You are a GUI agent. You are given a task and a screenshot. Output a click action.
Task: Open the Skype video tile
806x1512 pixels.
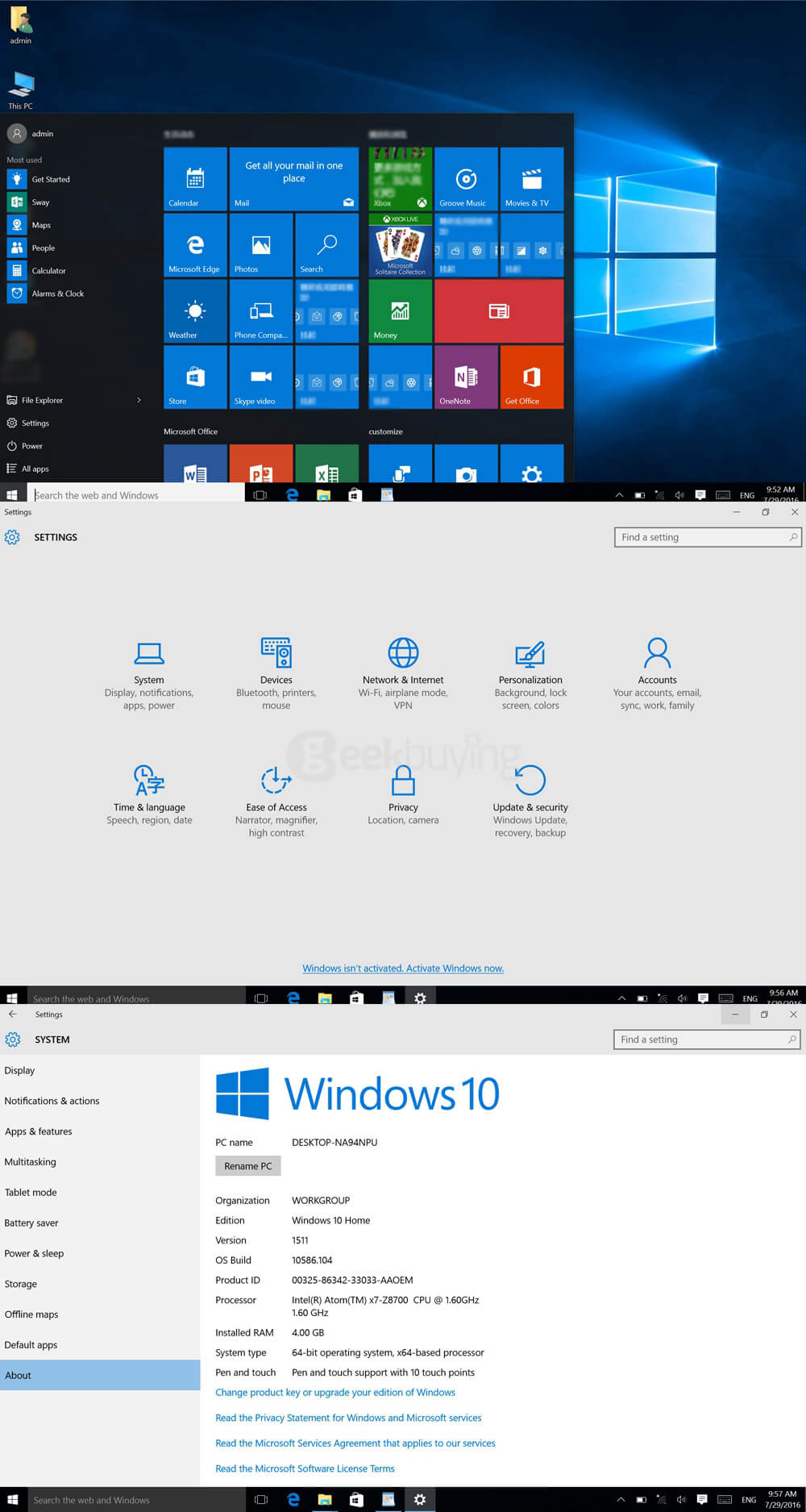pos(260,377)
